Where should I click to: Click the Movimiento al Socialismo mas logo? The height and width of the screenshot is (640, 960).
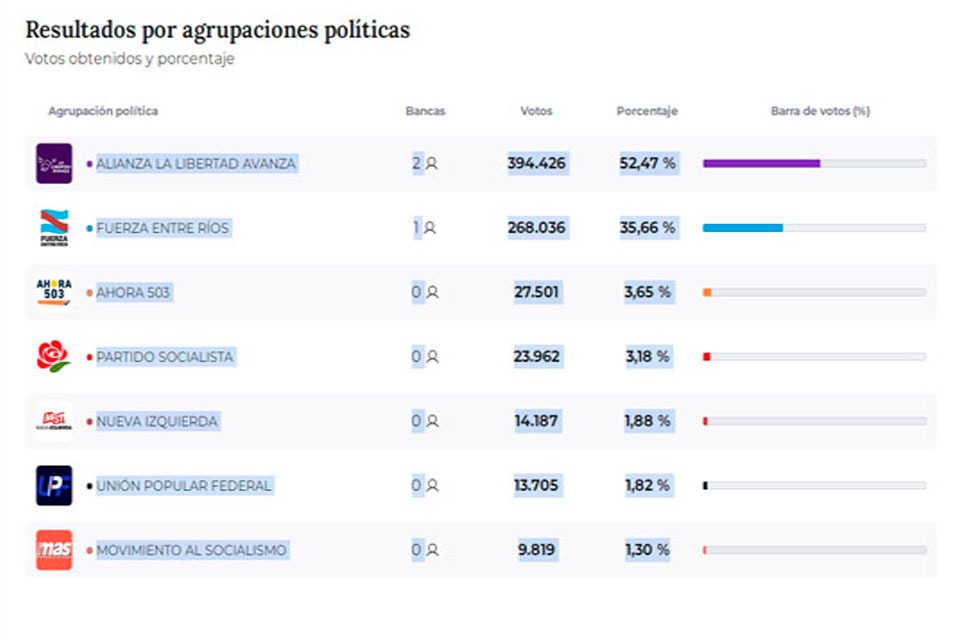click(54, 549)
